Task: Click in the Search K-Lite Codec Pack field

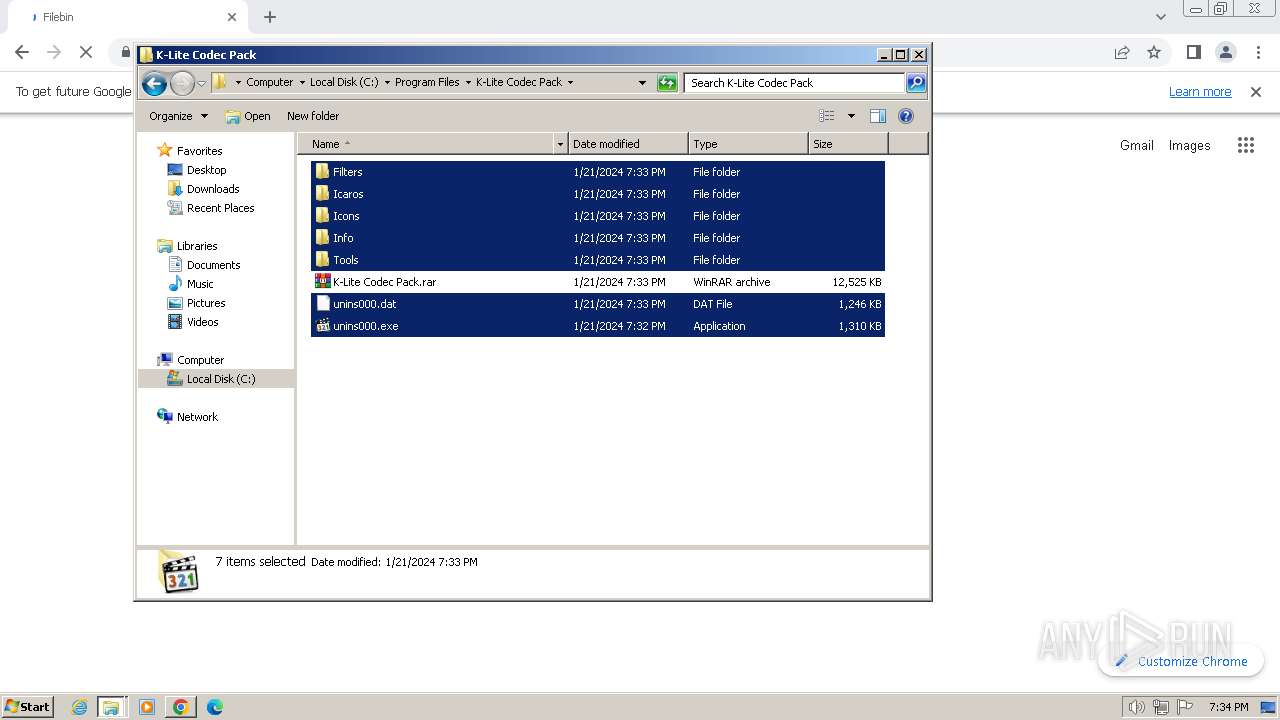Action: click(x=795, y=83)
